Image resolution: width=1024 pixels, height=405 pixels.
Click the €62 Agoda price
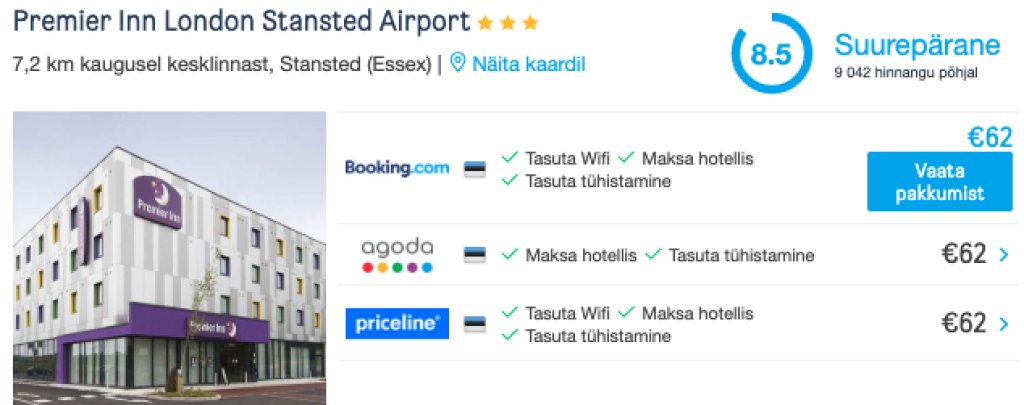pyautogui.click(x=964, y=255)
